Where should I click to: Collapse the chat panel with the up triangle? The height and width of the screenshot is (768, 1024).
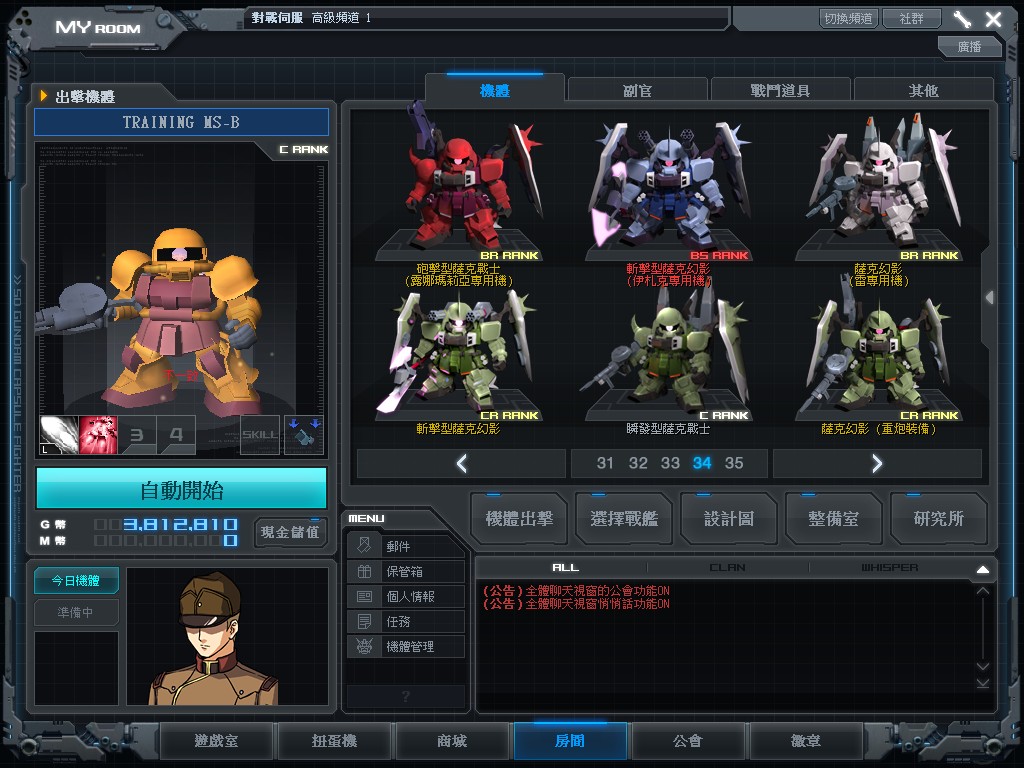click(983, 569)
